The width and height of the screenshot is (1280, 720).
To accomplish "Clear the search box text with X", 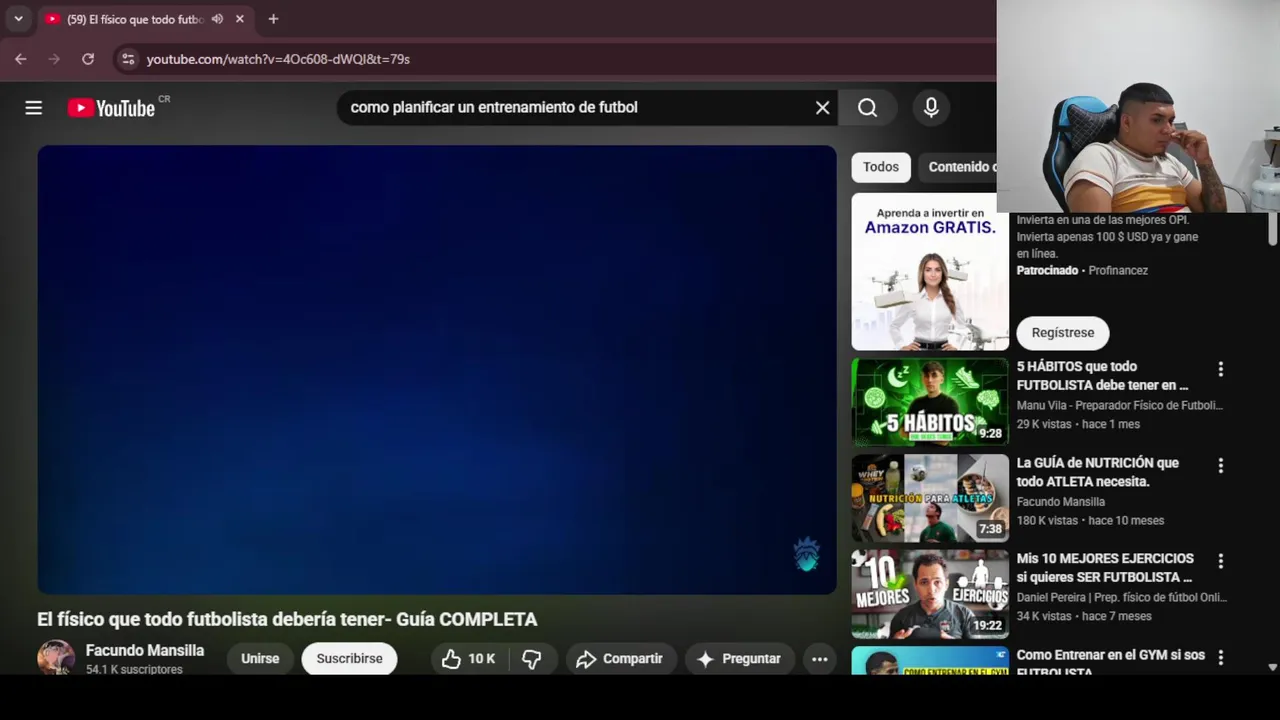I will coord(822,108).
